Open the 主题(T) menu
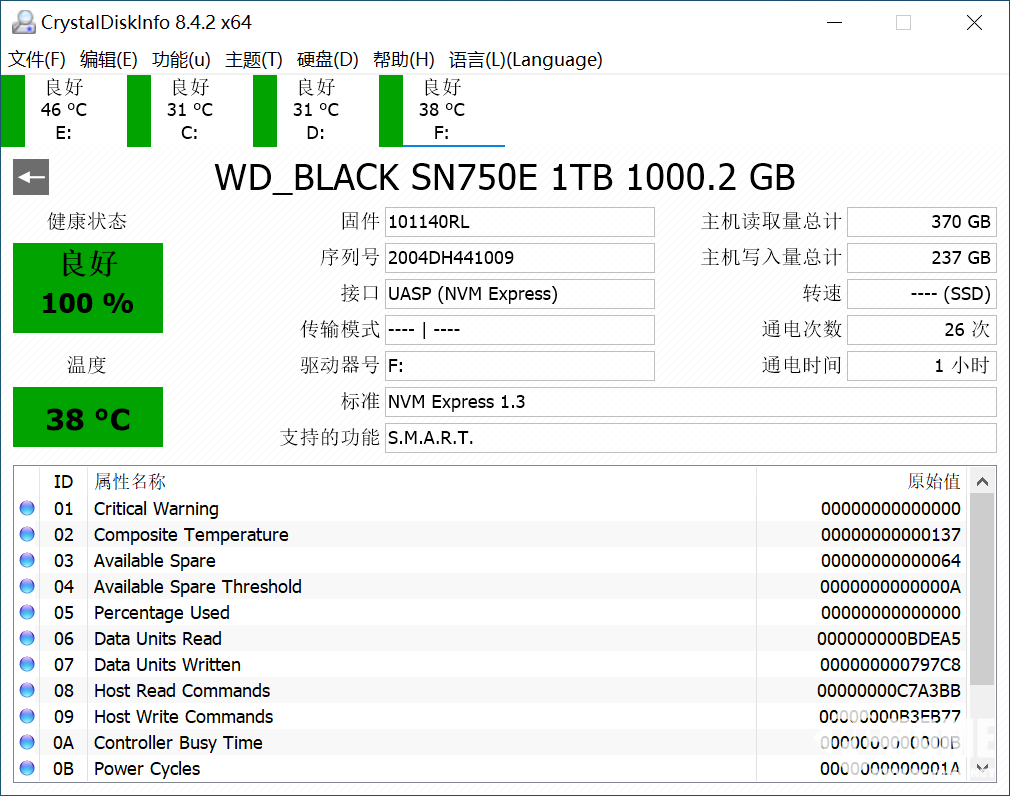The image size is (1010, 796). (x=254, y=59)
